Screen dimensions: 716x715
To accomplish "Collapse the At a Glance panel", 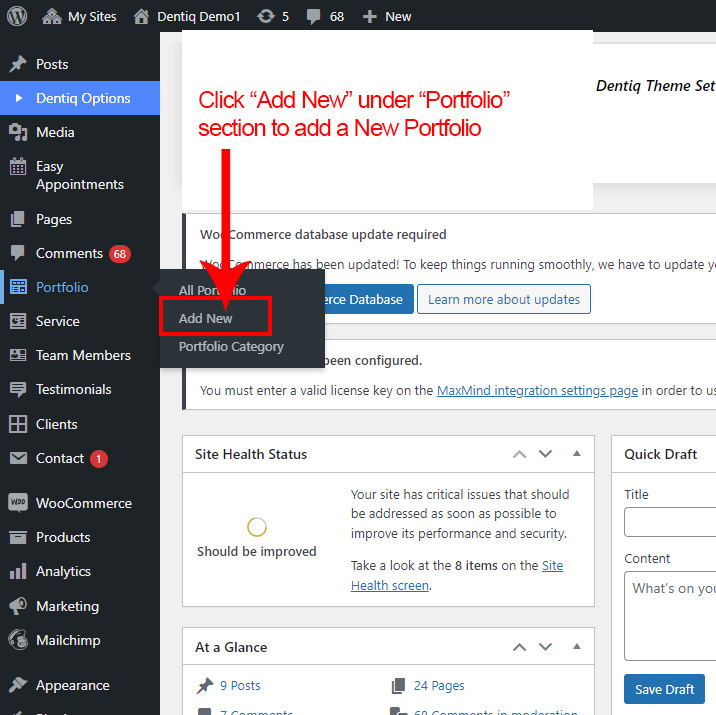I will tap(577, 647).
